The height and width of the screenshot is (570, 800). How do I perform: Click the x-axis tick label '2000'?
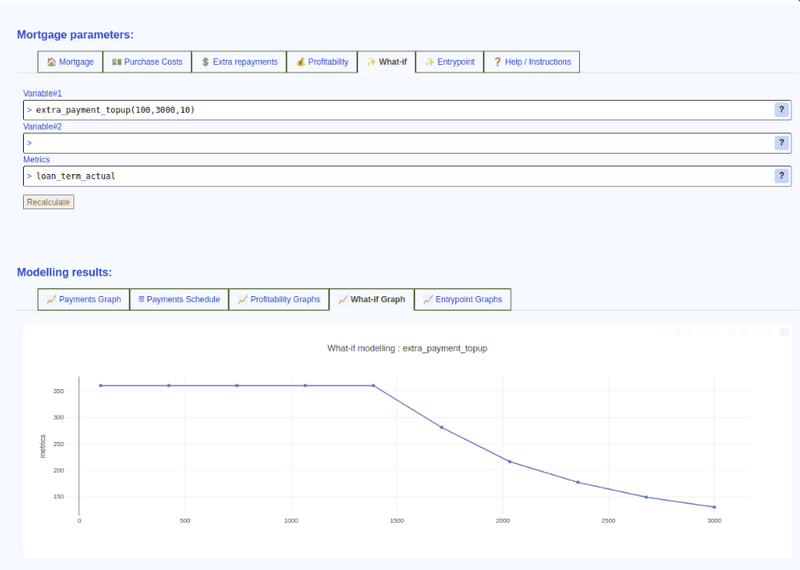tap(503, 521)
